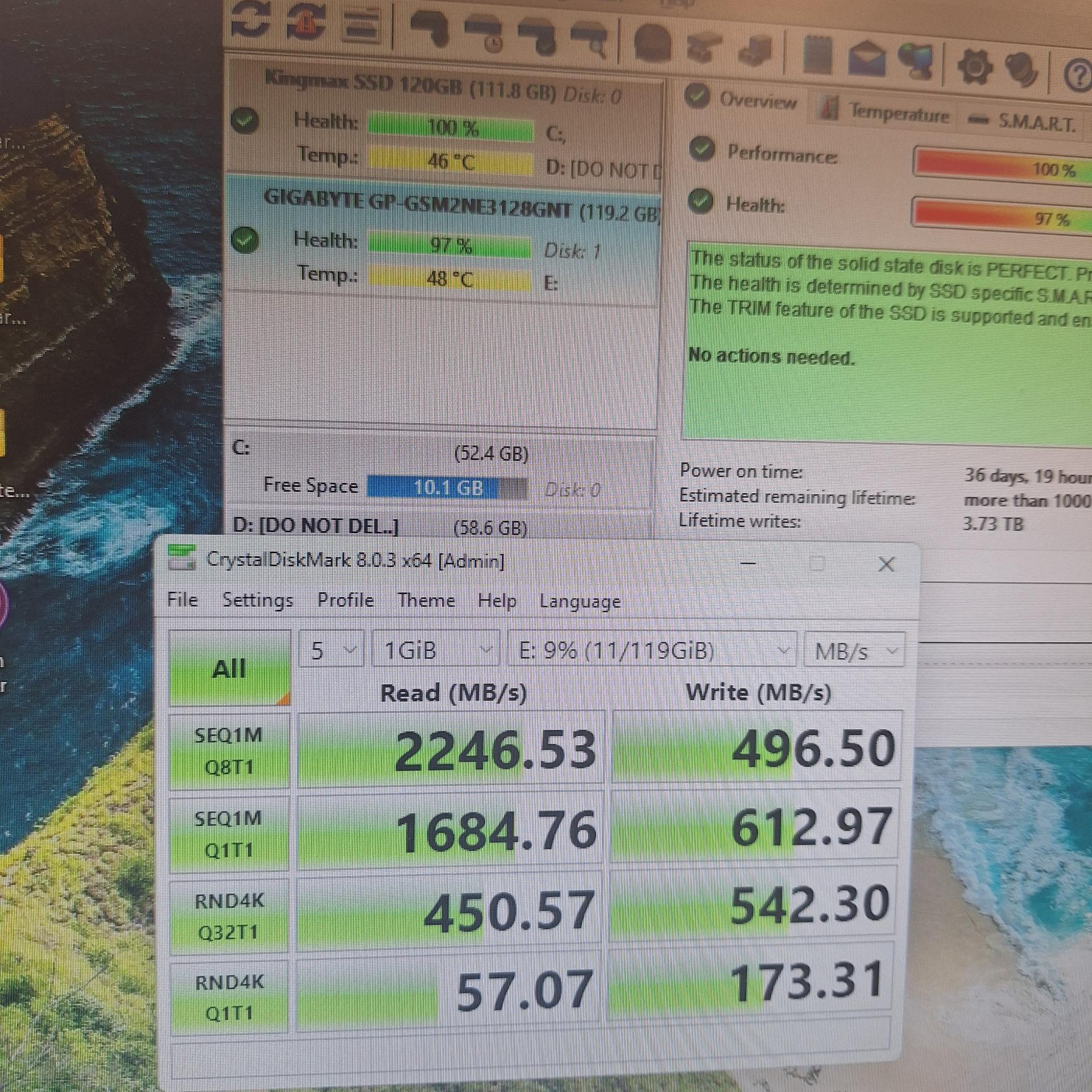This screenshot has height=1092, width=1092.
Task: Click the green All benchmark button
Action: point(229,669)
